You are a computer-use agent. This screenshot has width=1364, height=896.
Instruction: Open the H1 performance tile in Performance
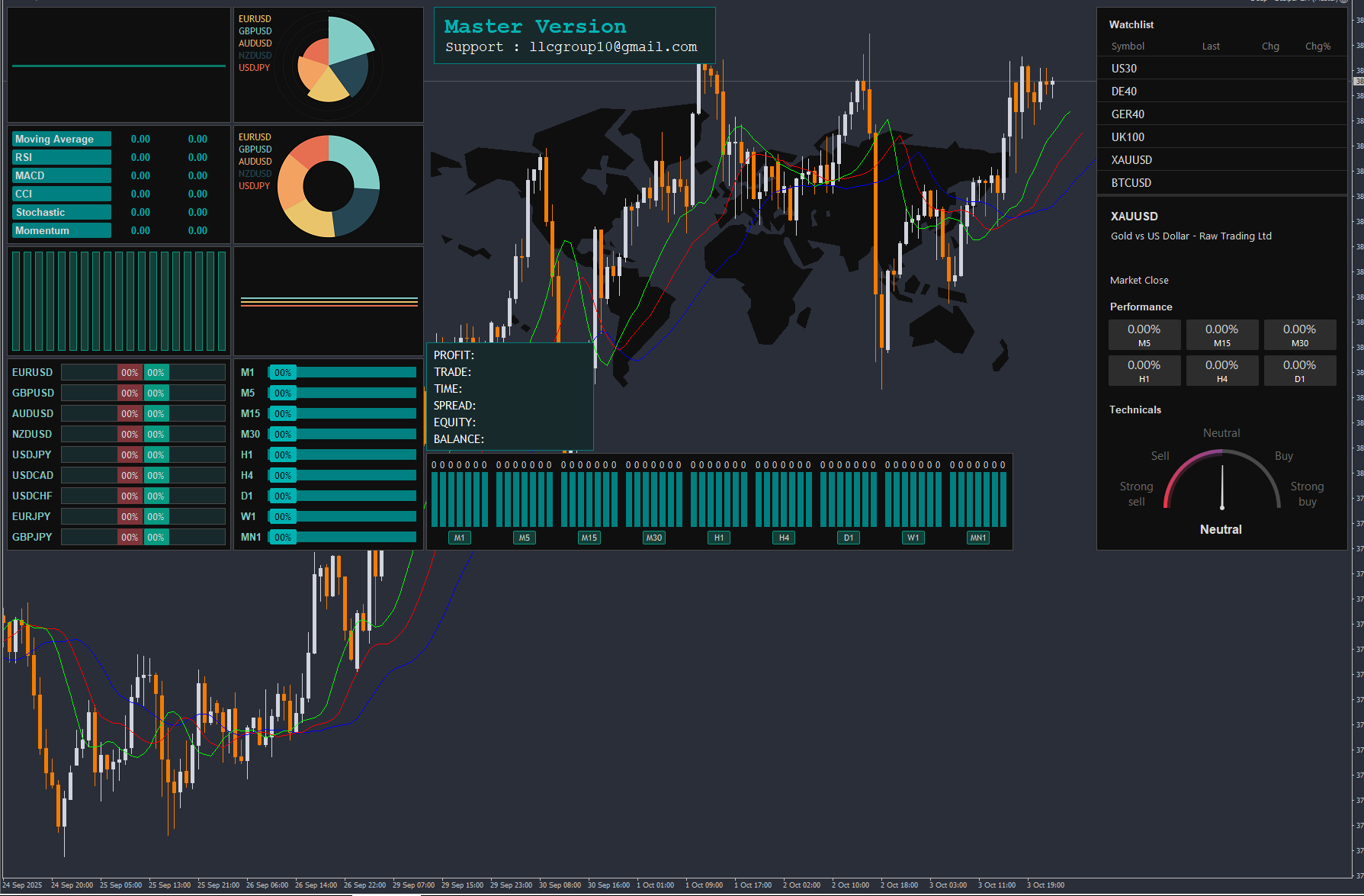1144,370
